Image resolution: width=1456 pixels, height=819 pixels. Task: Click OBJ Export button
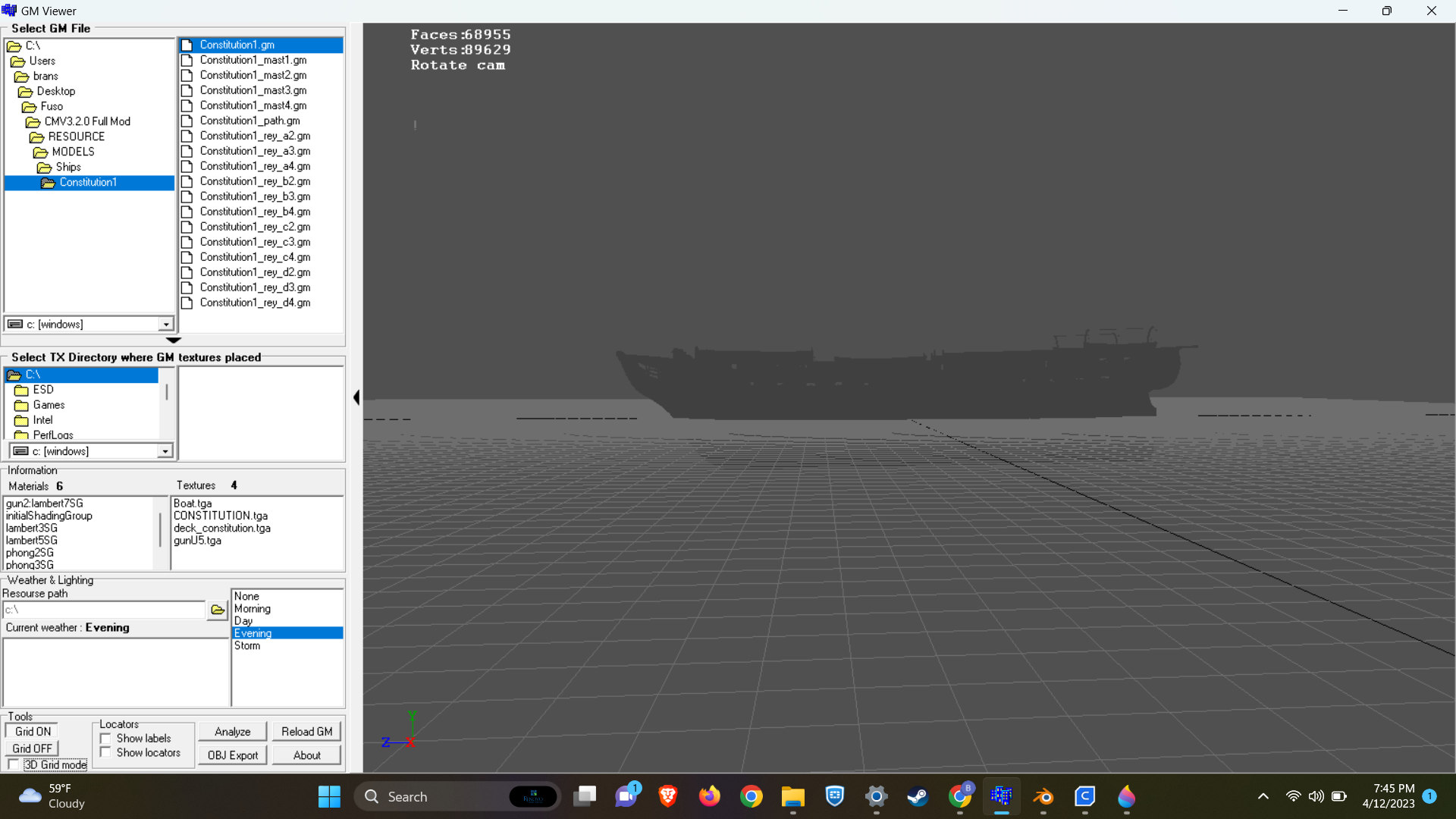pos(233,755)
